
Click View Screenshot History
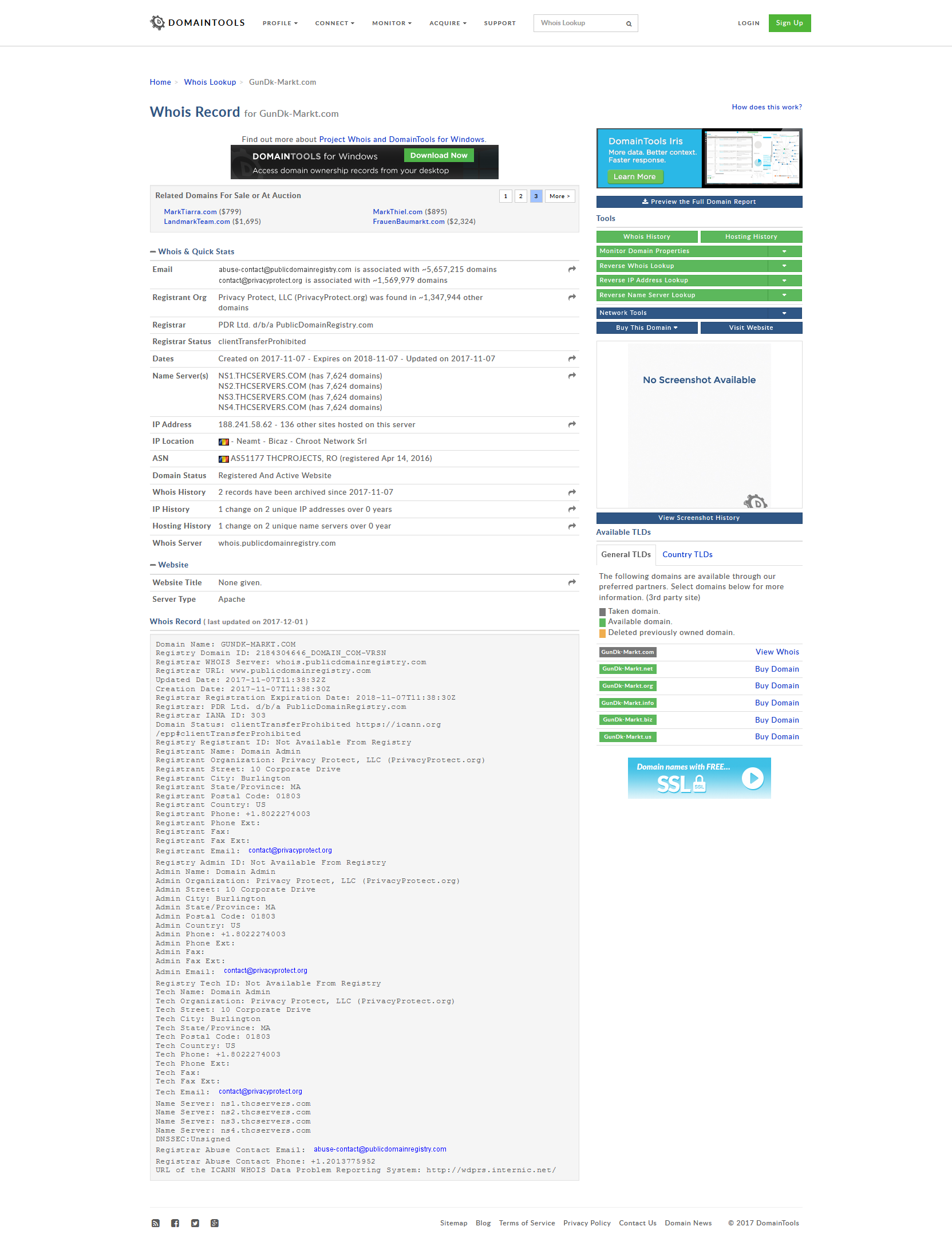pos(699,518)
